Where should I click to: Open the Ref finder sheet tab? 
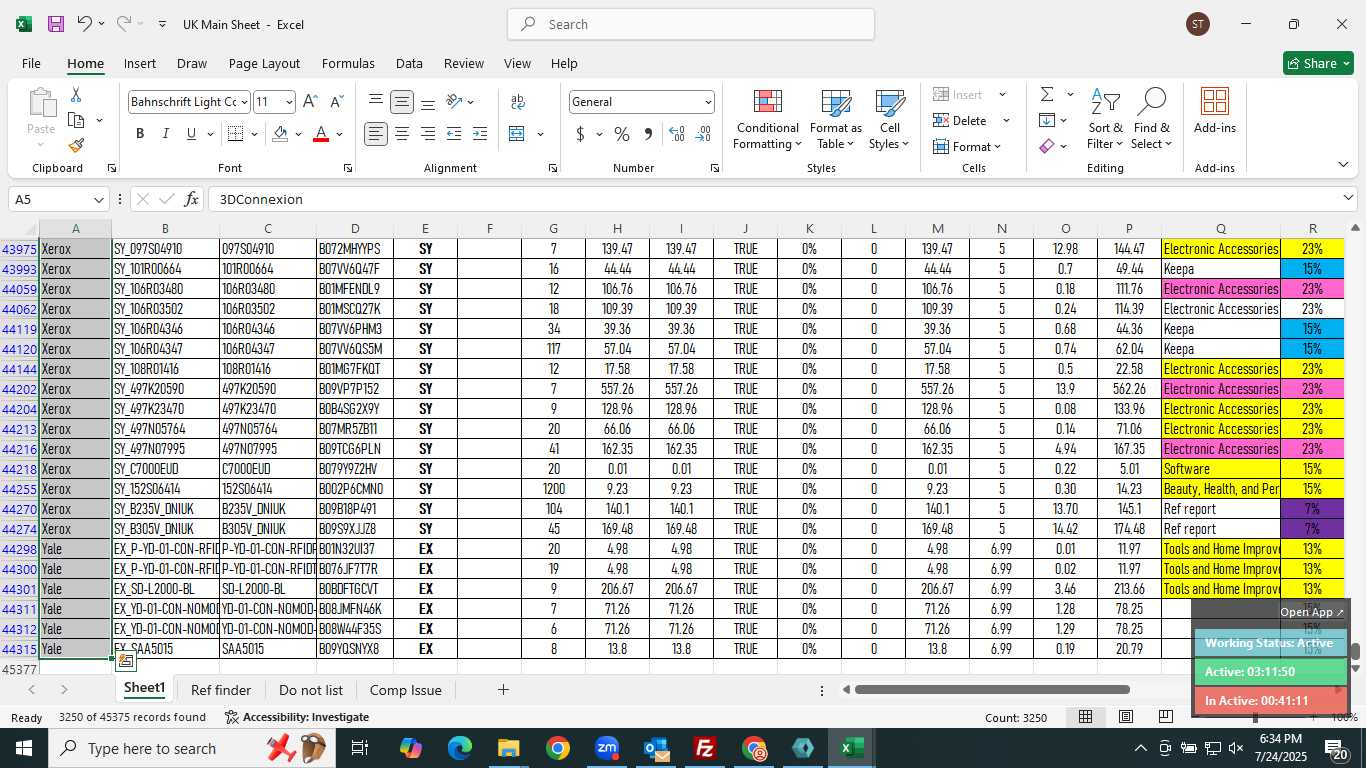221,690
